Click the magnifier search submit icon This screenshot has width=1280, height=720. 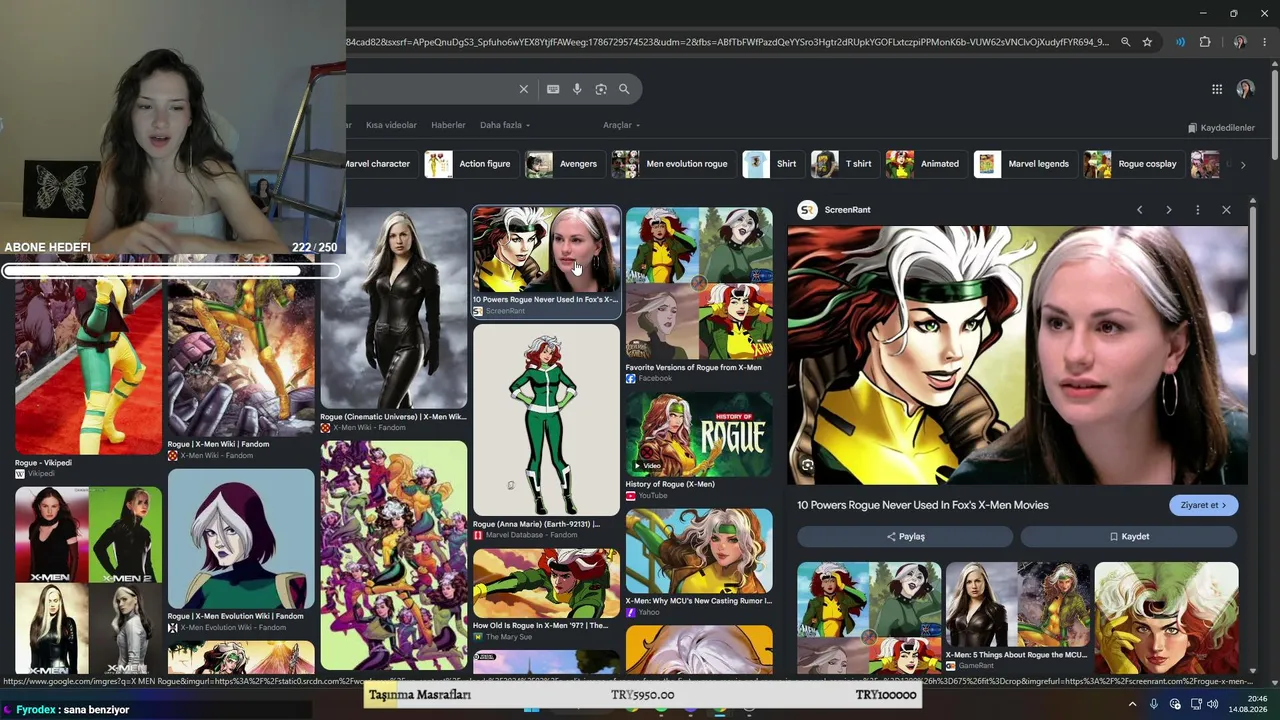point(624,89)
